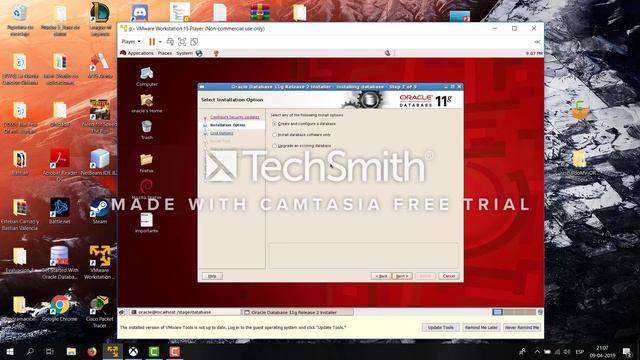Image resolution: width=640 pixels, height=360 pixels.
Task: Open Firefox from the Windows taskbar
Action: click(92, 351)
